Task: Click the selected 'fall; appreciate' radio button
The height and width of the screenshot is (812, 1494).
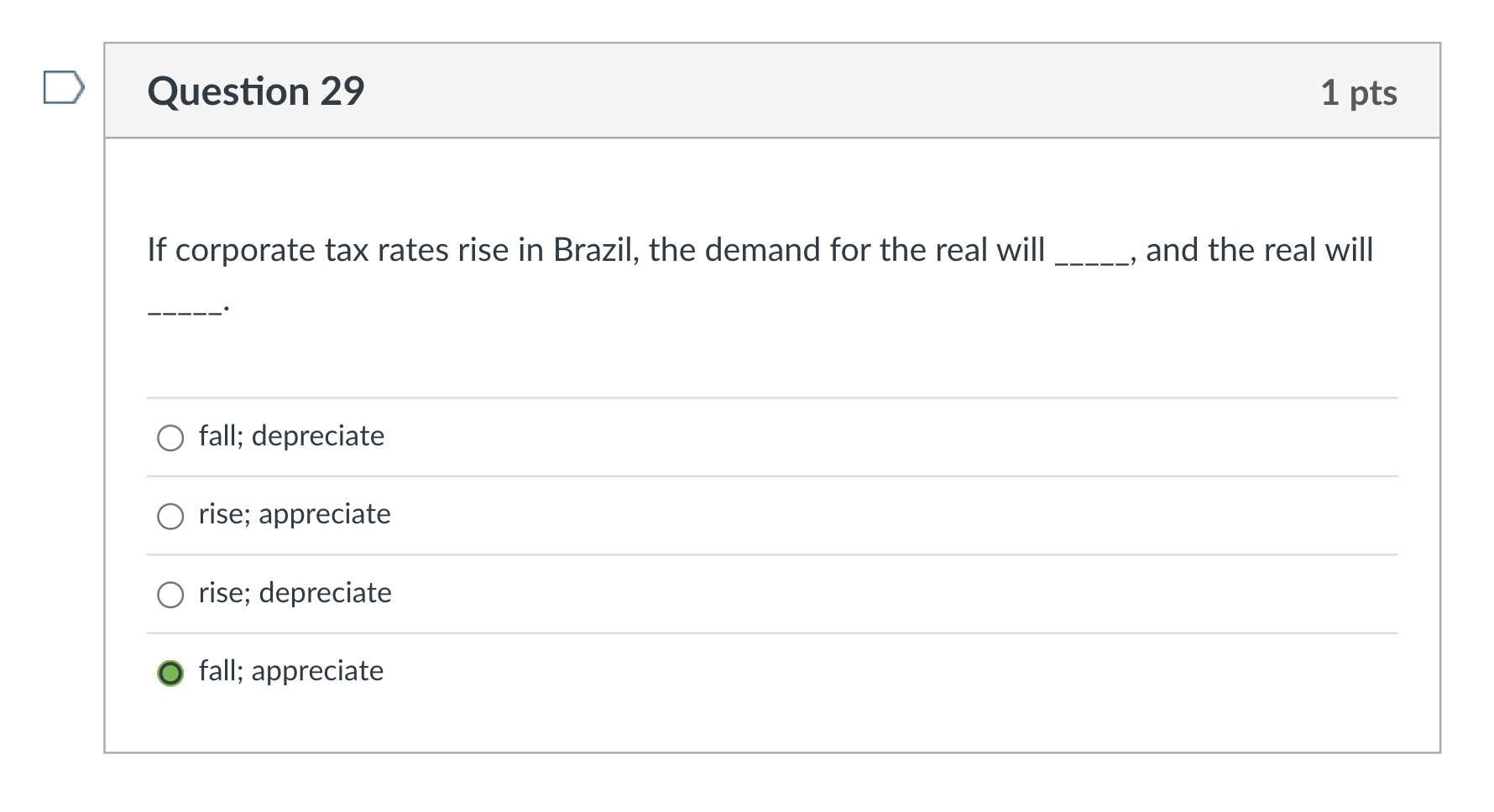Action: [x=170, y=673]
